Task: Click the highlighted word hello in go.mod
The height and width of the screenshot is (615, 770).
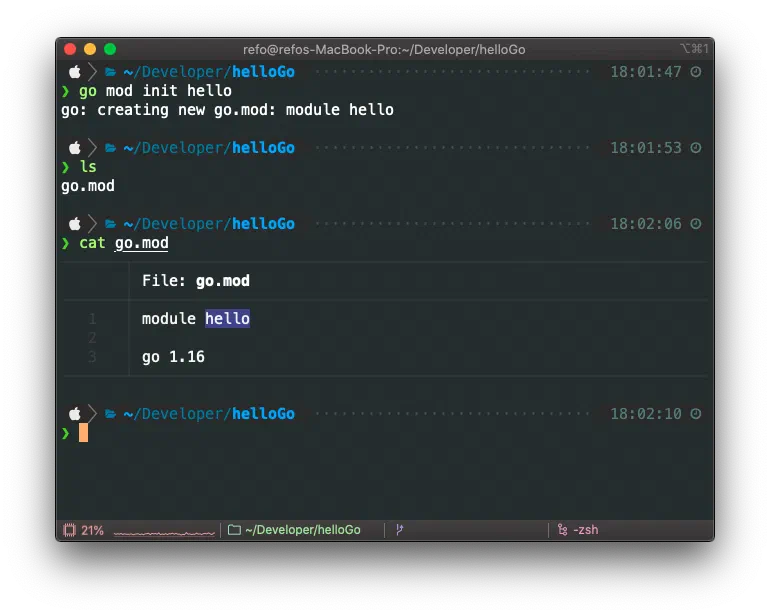Action: 227,319
